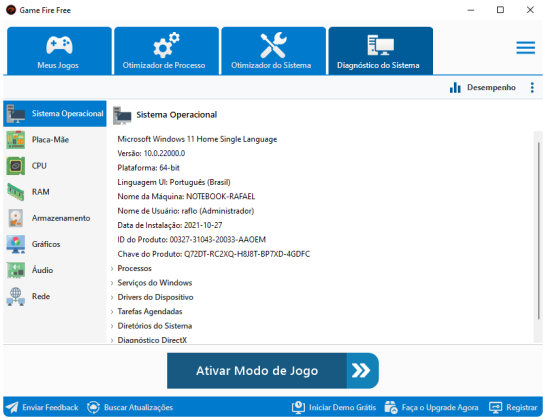This screenshot has width=546, height=420.
Task: Click the Desempenho bar chart icon
Action: pos(455,87)
